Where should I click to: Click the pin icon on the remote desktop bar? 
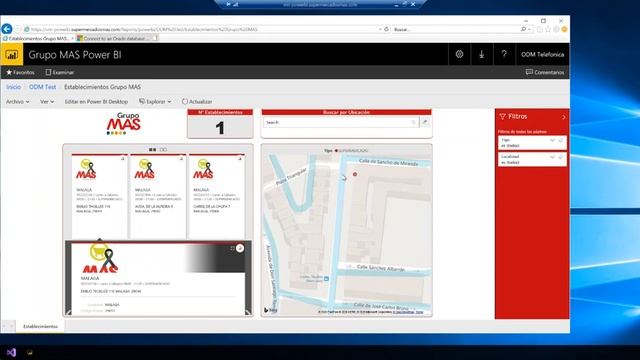click(x=229, y=4)
